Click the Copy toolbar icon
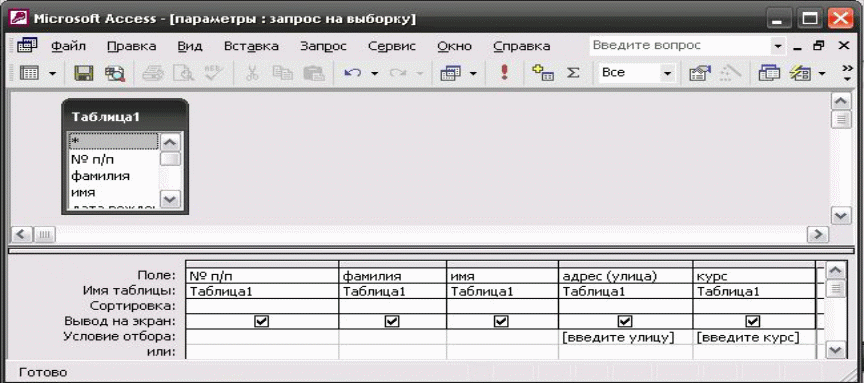The image size is (864, 384). coord(283,73)
